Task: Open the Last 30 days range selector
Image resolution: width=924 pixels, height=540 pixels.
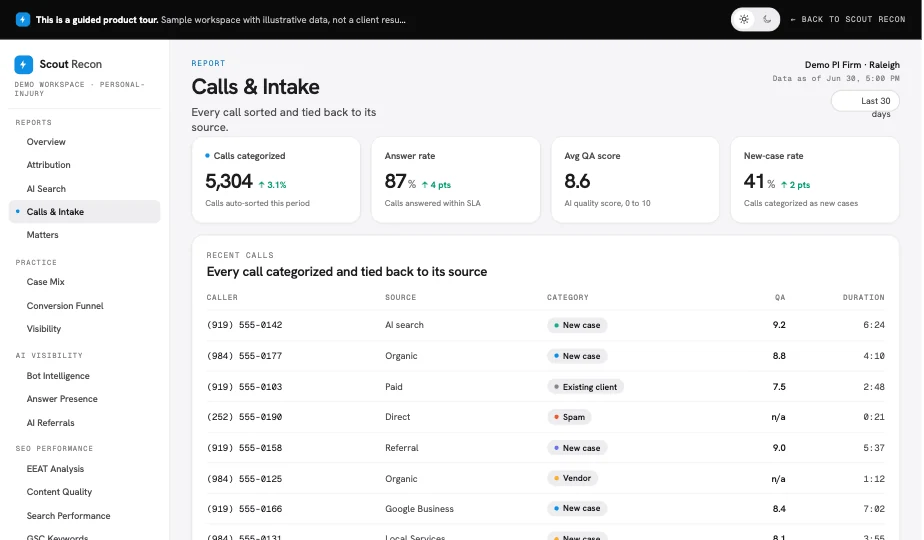Action: click(865, 101)
